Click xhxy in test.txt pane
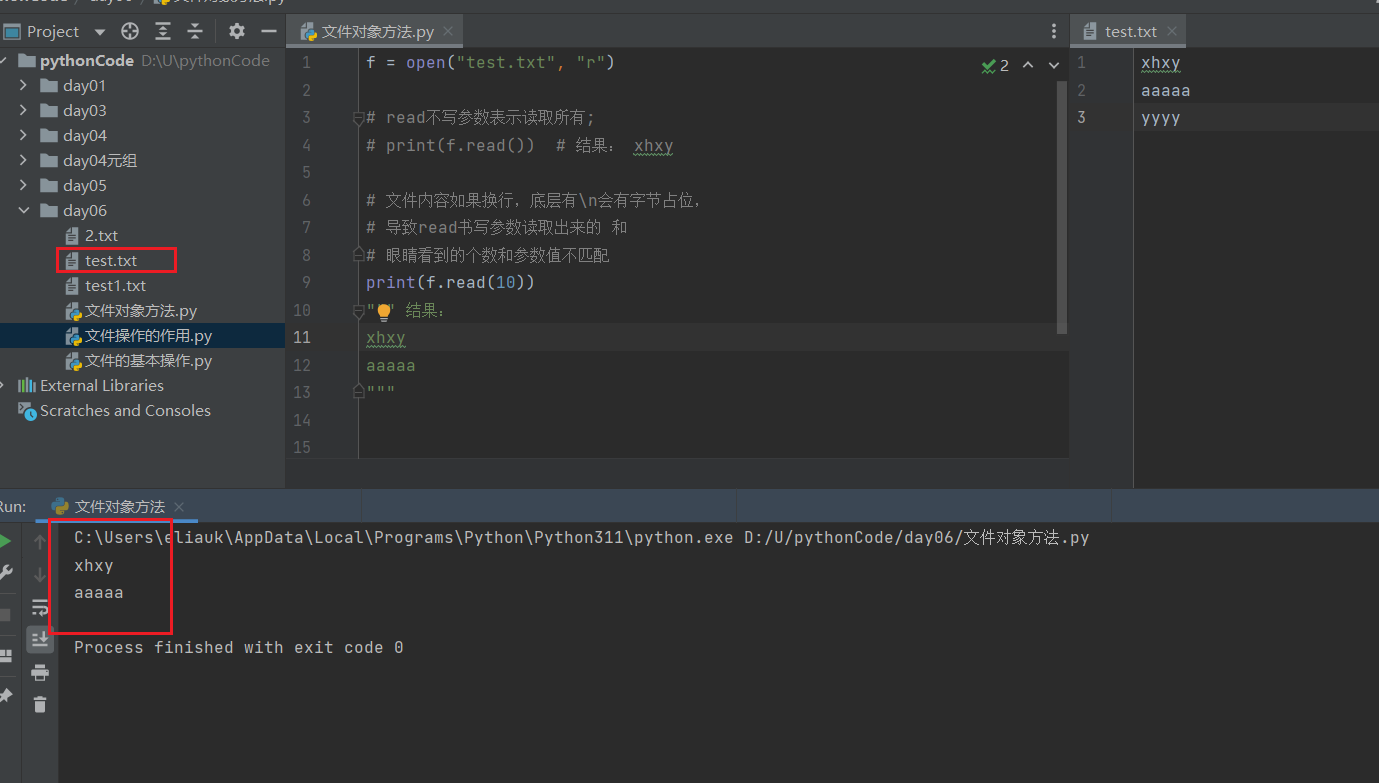Image resolution: width=1379 pixels, height=783 pixels. click(1160, 63)
